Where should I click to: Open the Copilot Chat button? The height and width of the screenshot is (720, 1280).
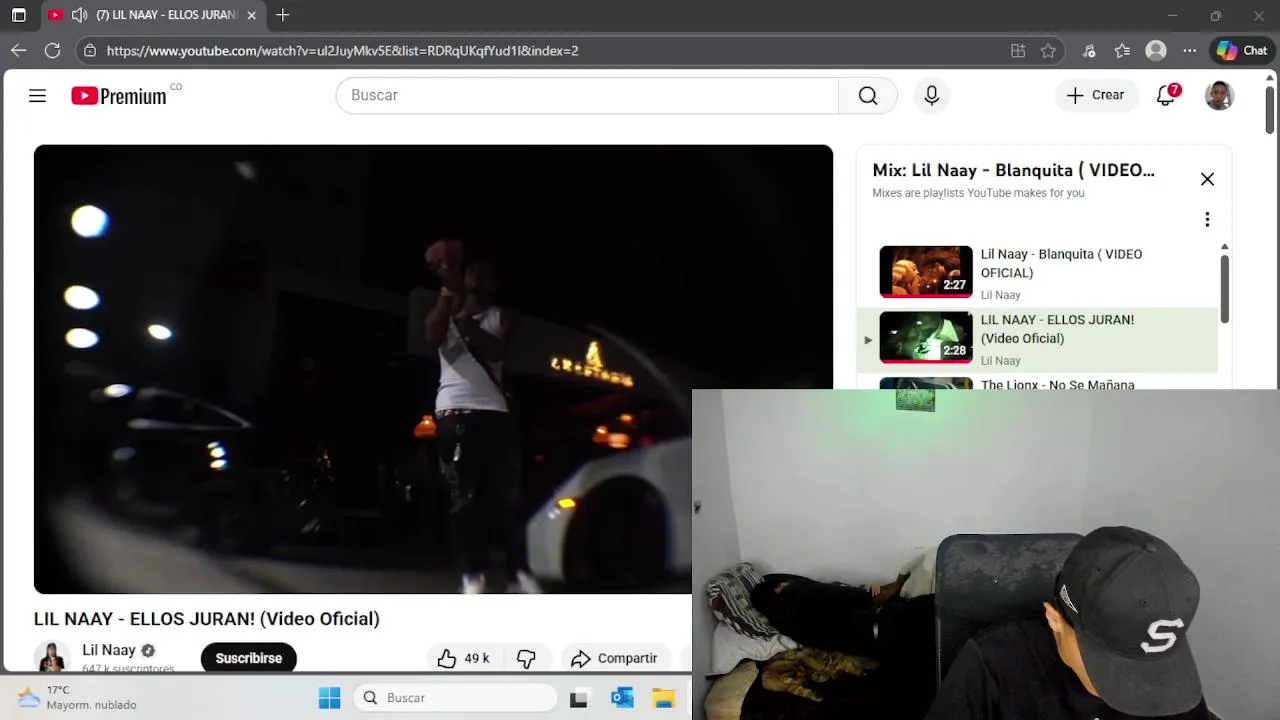(1242, 50)
